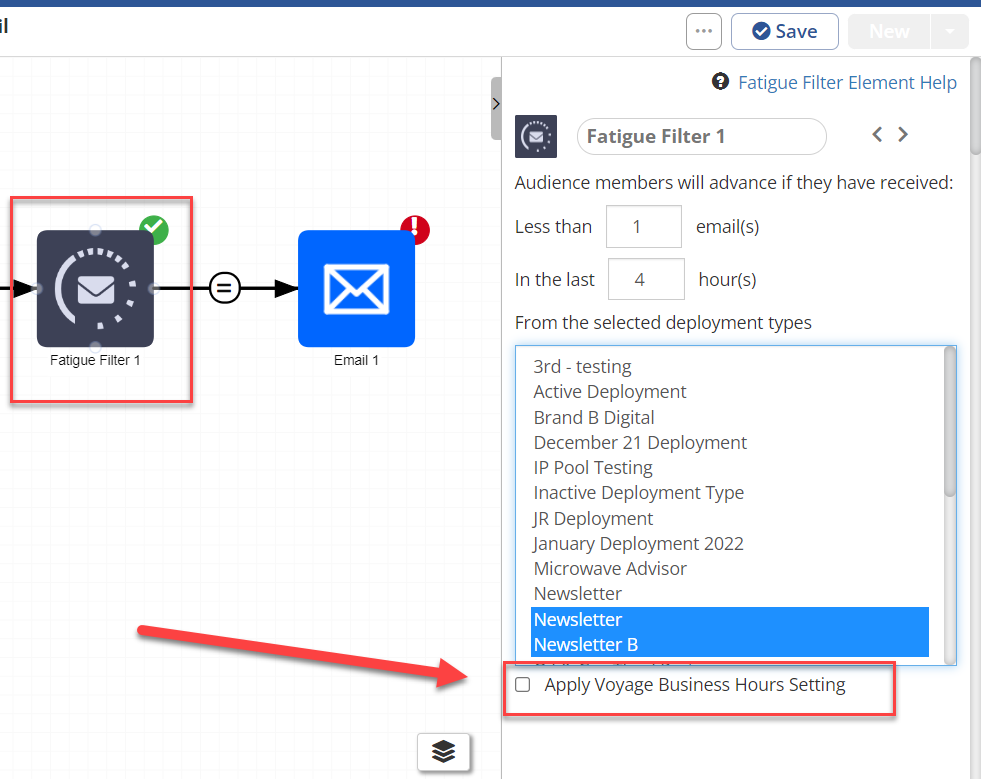The image size is (981, 779).
Task: Collapse the side panel with the arrow tab
Action: 496,105
